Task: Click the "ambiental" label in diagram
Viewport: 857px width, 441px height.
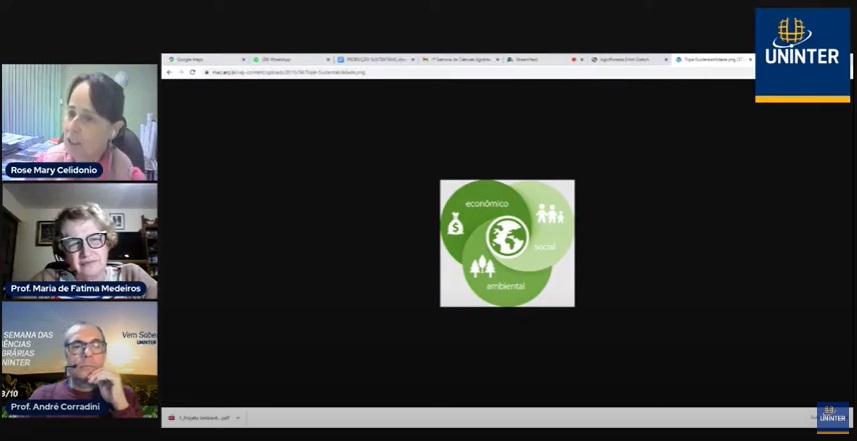Action: [x=506, y=285]
